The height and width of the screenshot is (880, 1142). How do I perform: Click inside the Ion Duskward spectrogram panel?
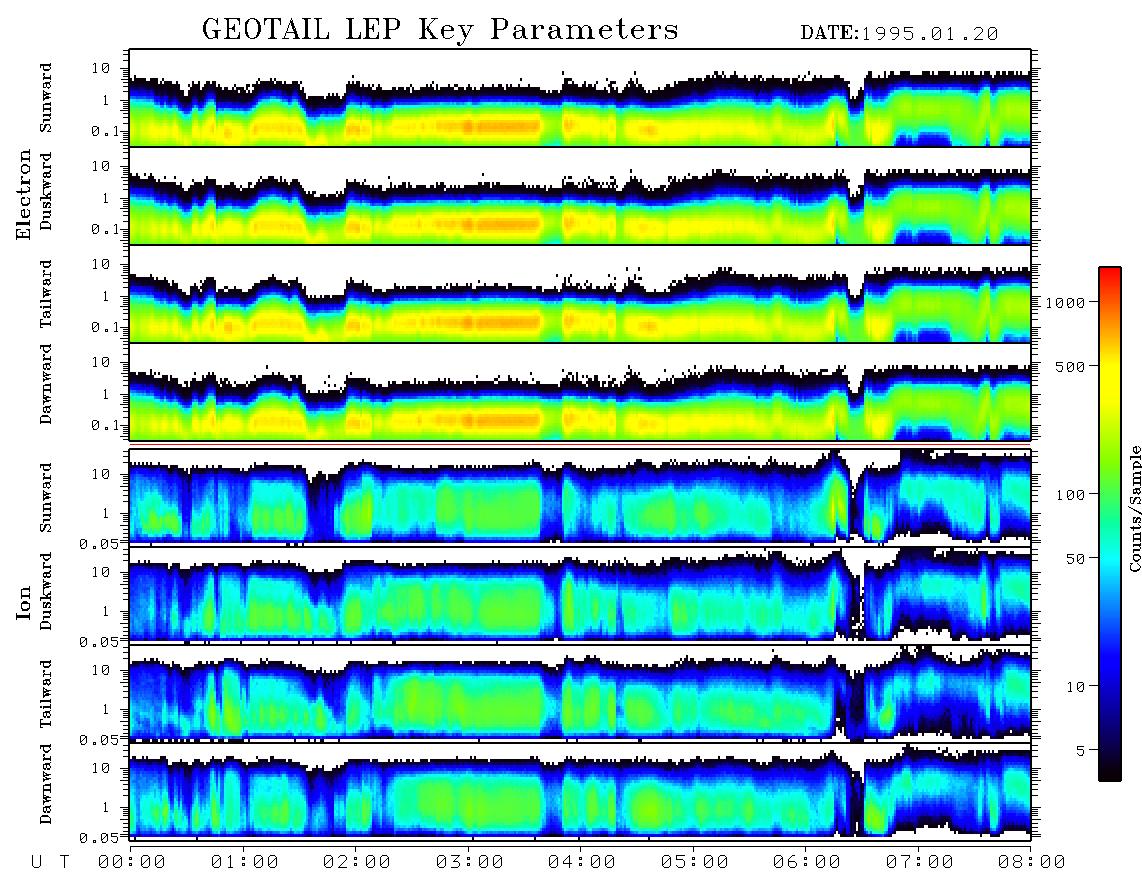tap(580, 594)
